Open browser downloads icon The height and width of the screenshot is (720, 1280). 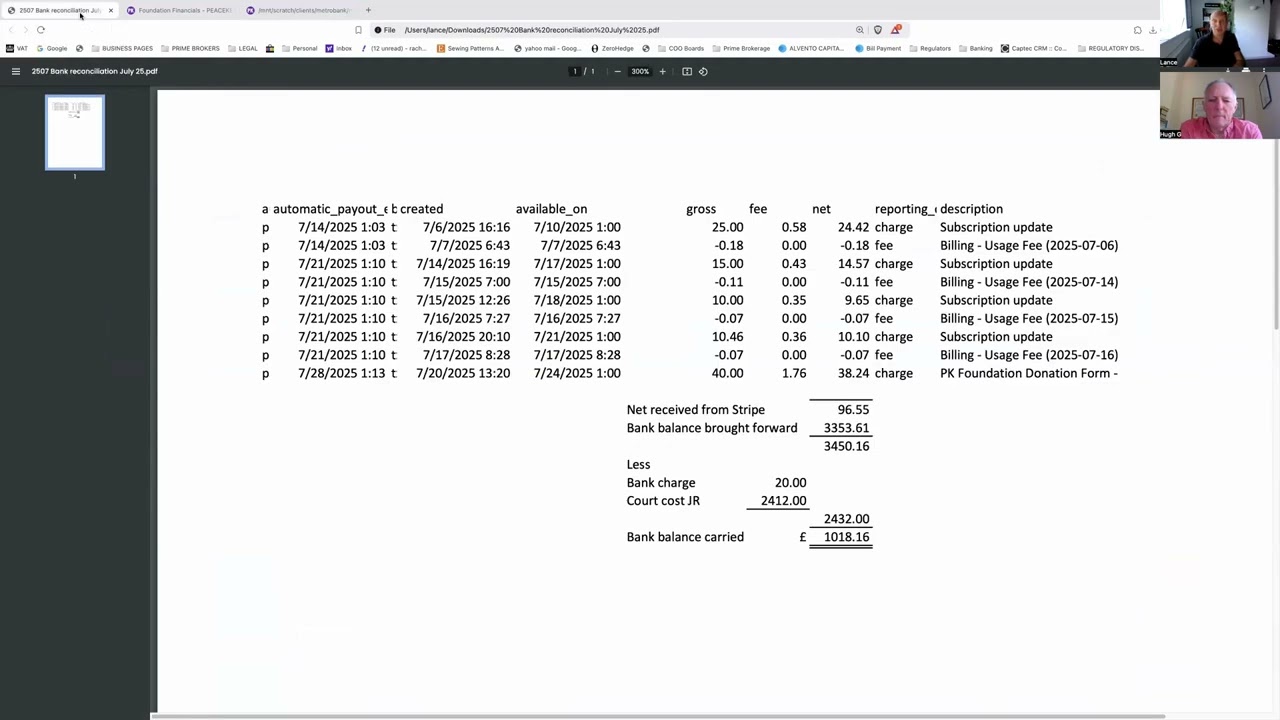click(1152, 30)
